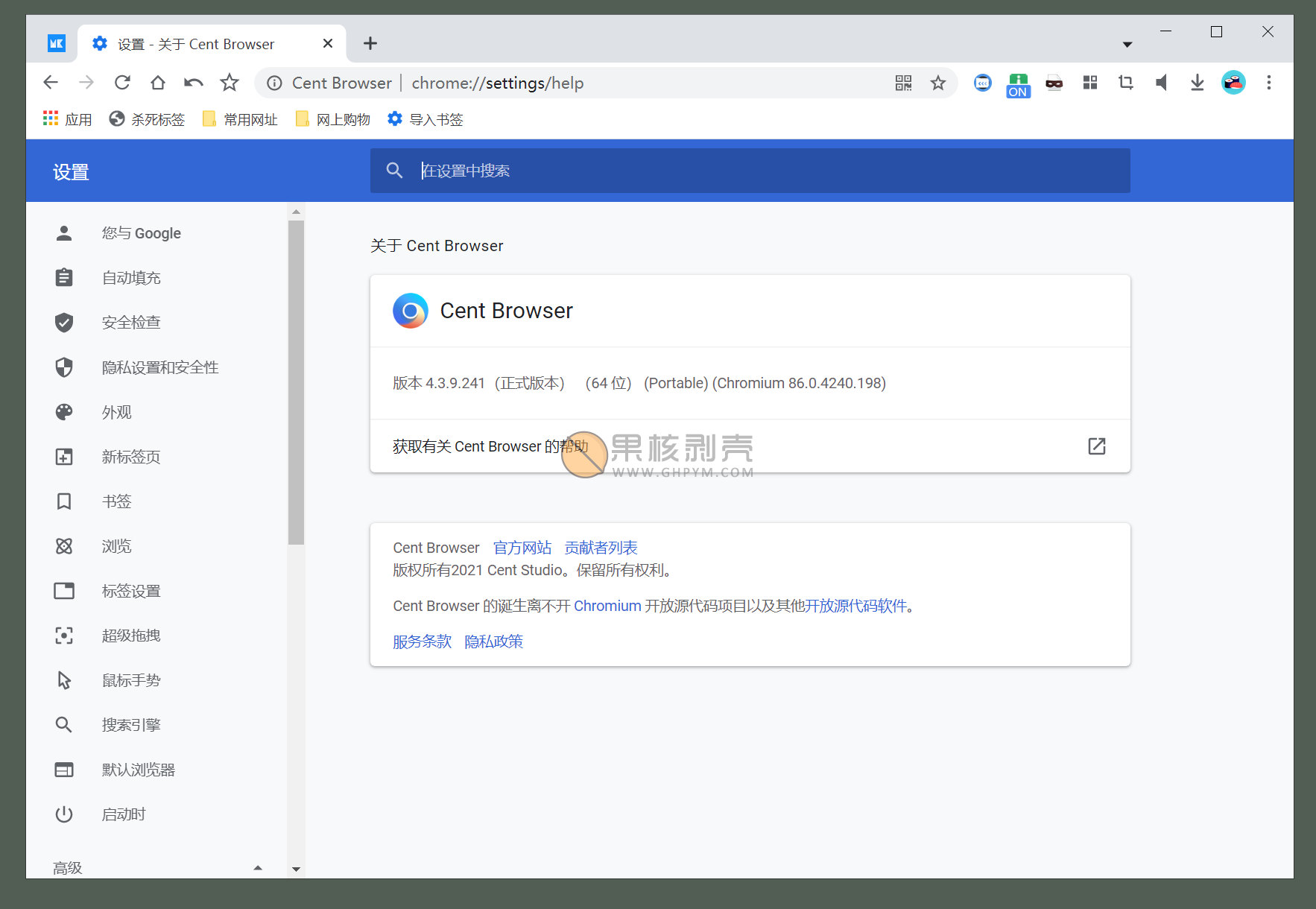This screenshot has height=909, width=1316.
Task: Open a new tab with plus button
Action: (370, 44)
